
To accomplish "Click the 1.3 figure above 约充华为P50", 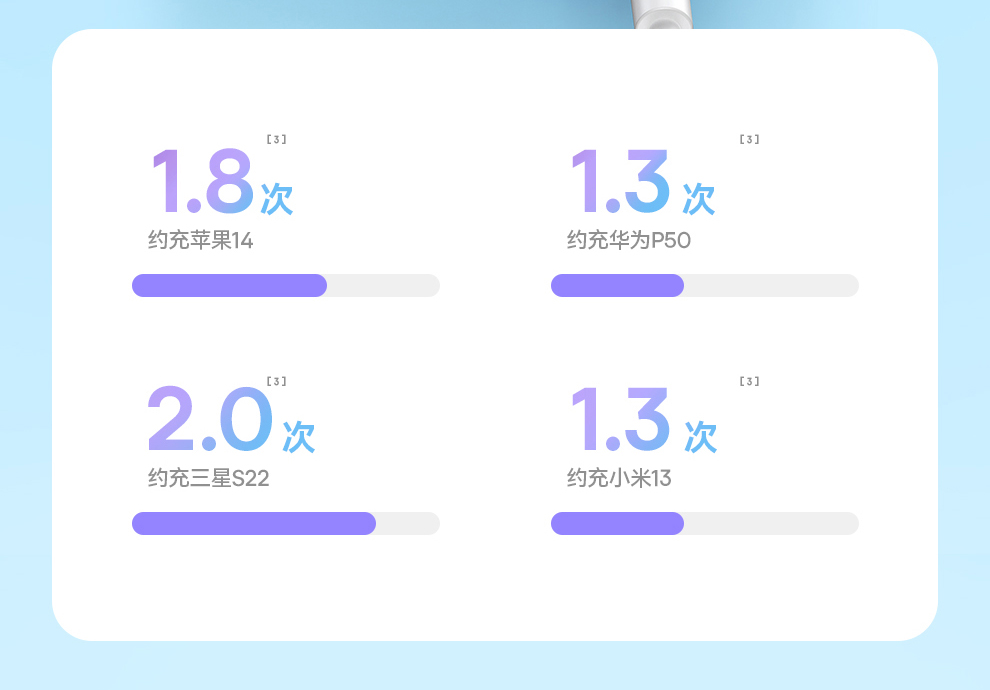I will (x=620, y=182).
